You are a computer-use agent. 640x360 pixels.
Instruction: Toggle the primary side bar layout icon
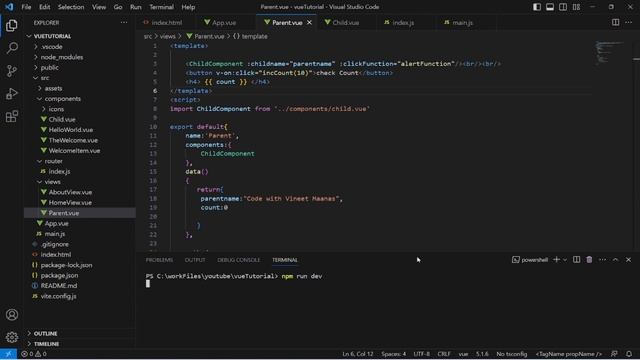pos(537,7)
